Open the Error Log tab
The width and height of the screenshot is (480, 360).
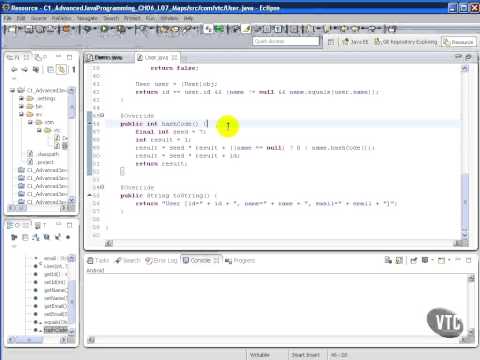(x=161, y=260)
